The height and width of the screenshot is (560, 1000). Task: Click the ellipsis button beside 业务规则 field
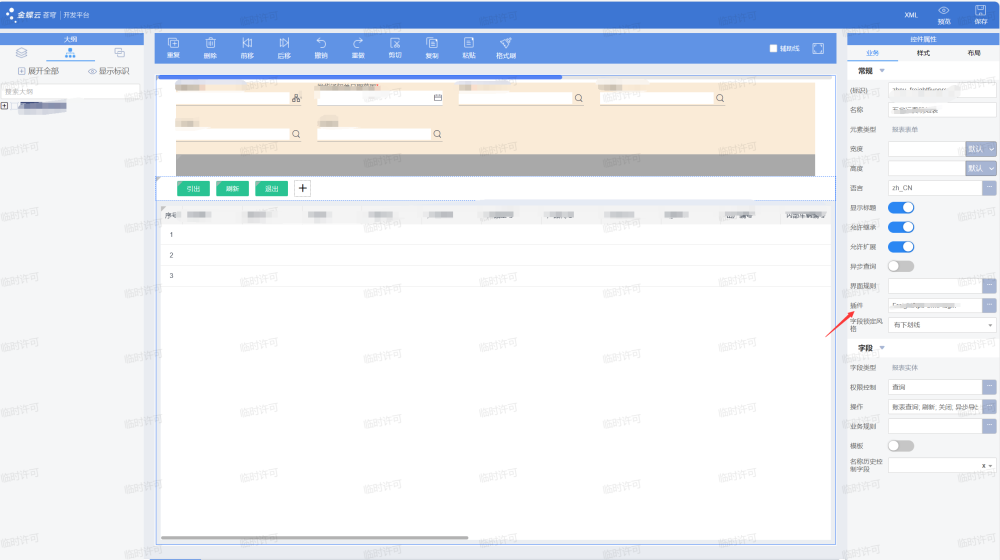pyautogui.click(x=989, y=425)
